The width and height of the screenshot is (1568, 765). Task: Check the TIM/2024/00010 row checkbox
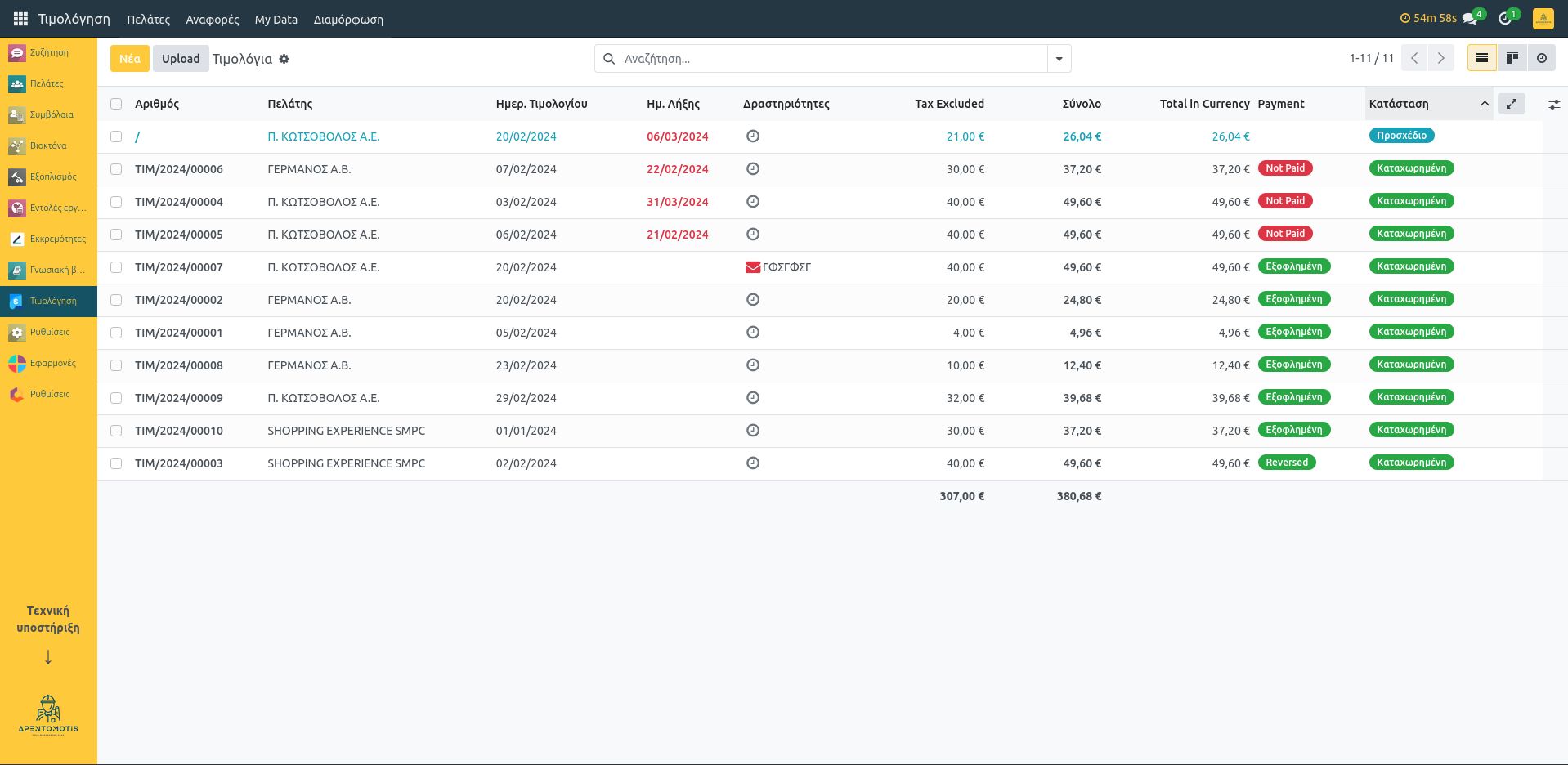point(116,431)
